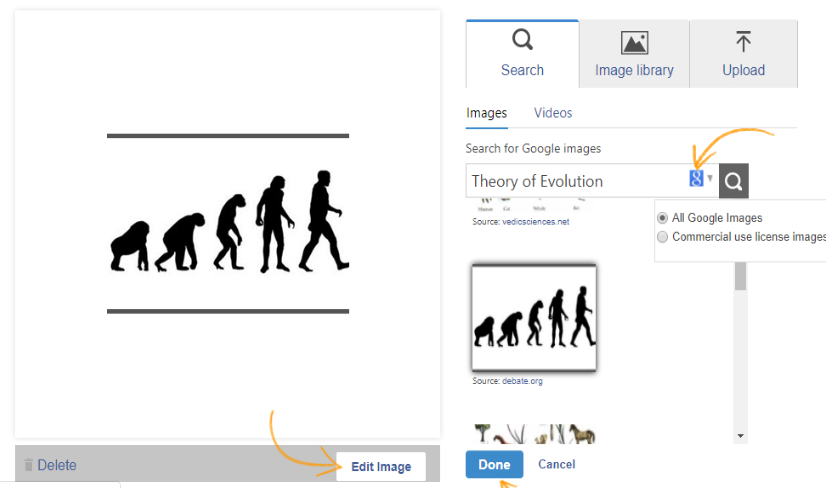Click the large evolution preview image on the left

(x=228, y=223)
